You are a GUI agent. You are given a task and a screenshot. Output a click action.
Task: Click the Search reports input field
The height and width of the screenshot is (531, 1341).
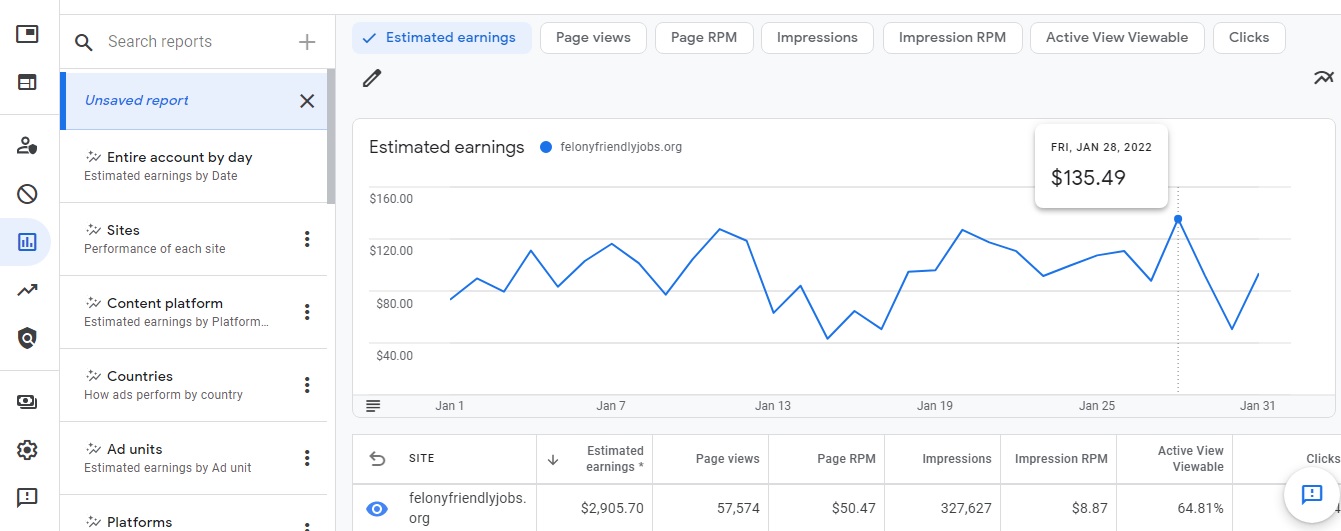[x=198, y=42]
